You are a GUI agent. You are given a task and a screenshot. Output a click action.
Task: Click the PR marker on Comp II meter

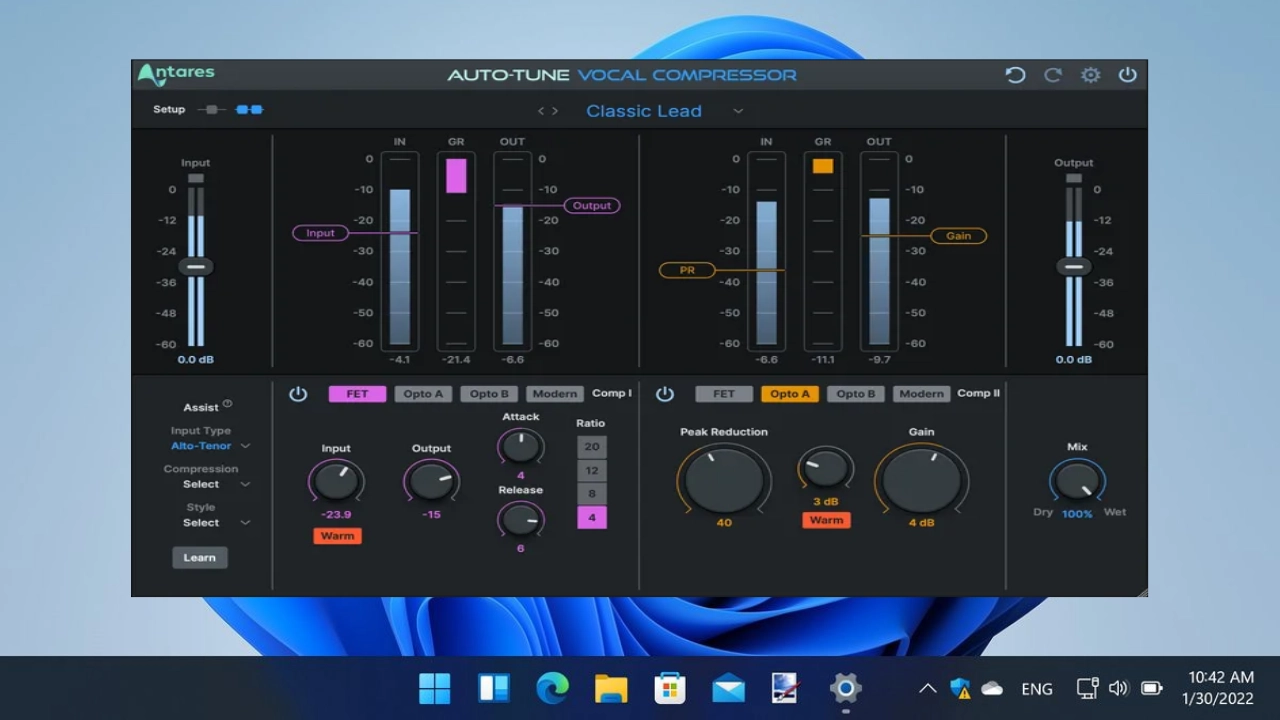(x=687, y=270)
